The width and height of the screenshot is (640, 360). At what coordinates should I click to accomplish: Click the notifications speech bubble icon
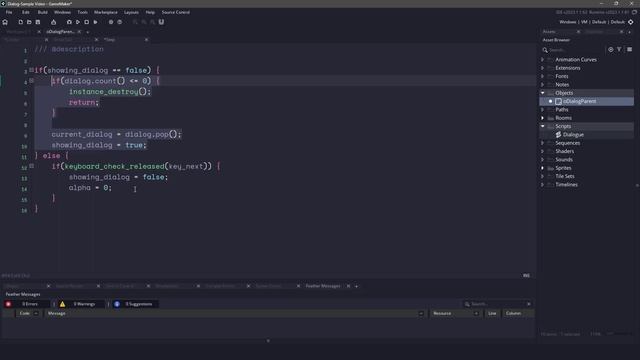[x=634, y=12]
